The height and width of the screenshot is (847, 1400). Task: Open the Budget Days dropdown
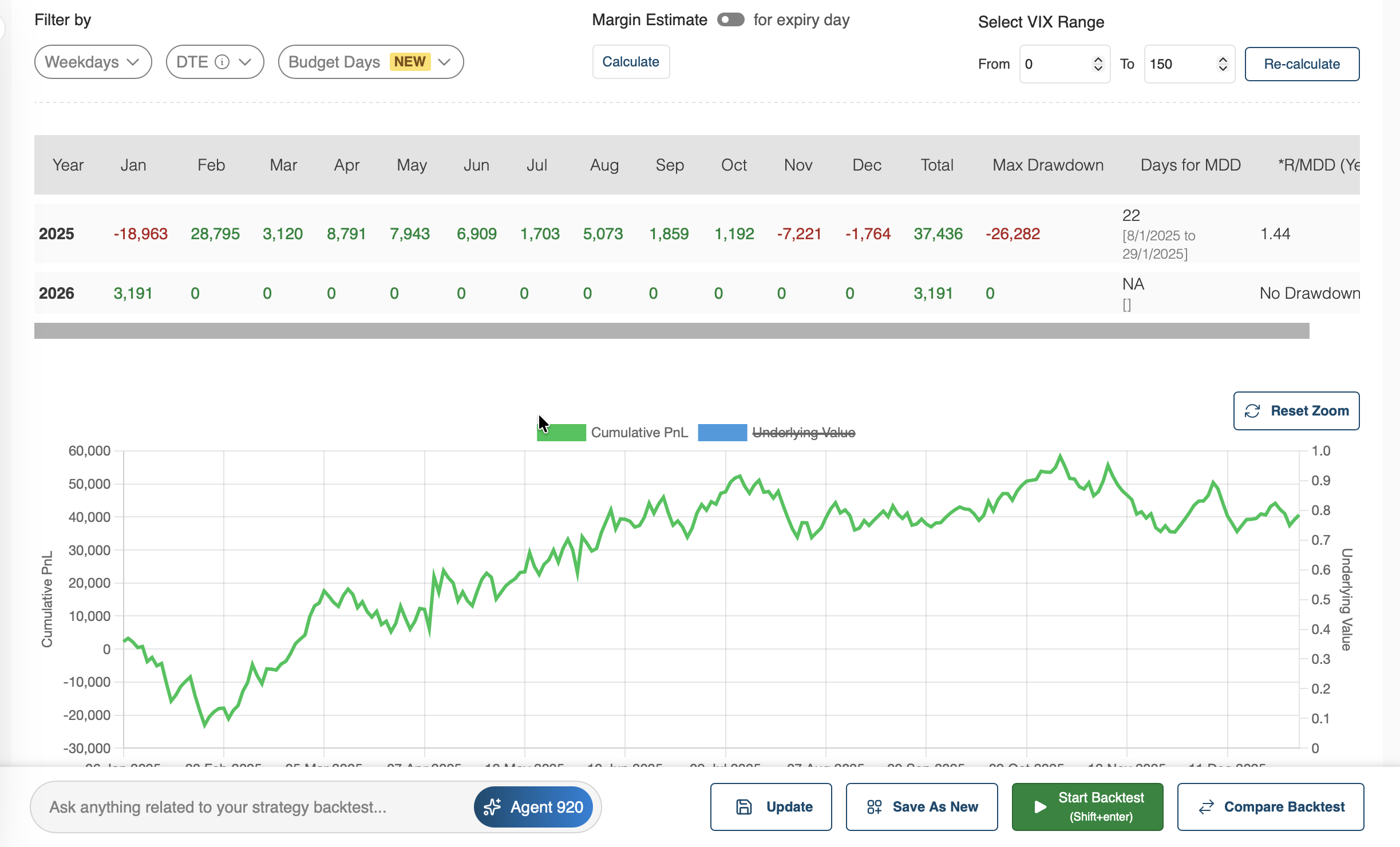click(x=370, y=62)
